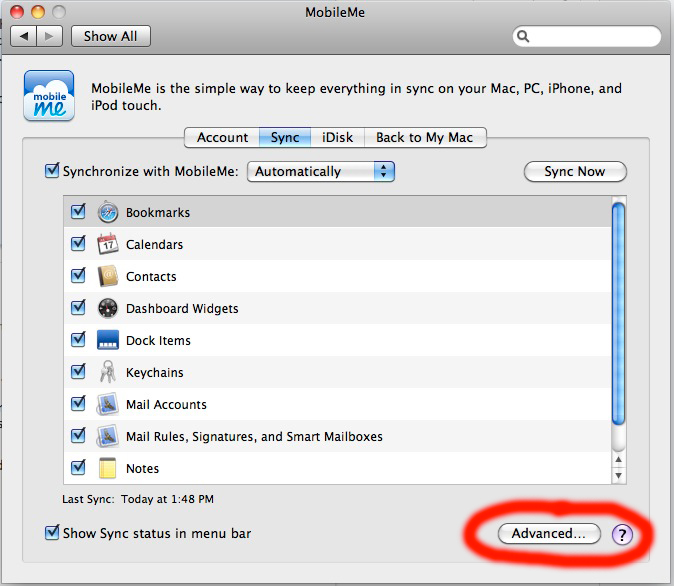Select the Keychains row label

[154, 372]
